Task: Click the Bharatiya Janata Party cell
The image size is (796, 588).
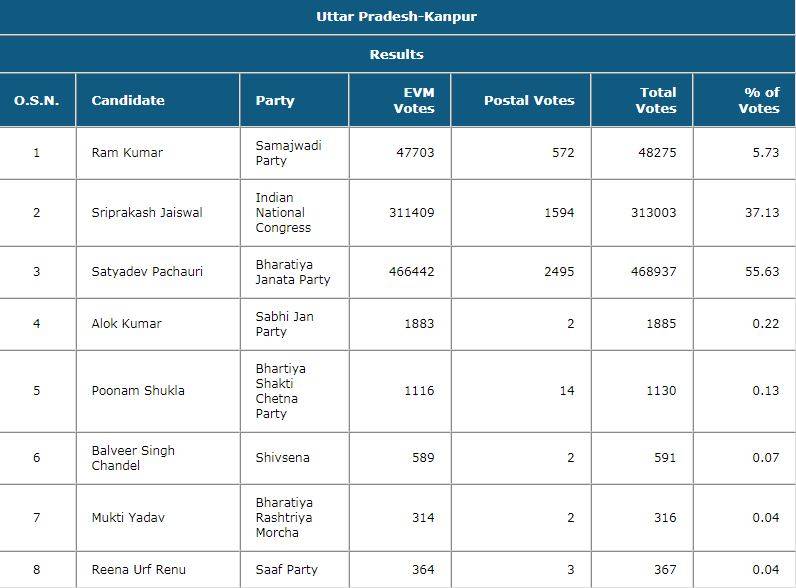Action: pos(293,272)
